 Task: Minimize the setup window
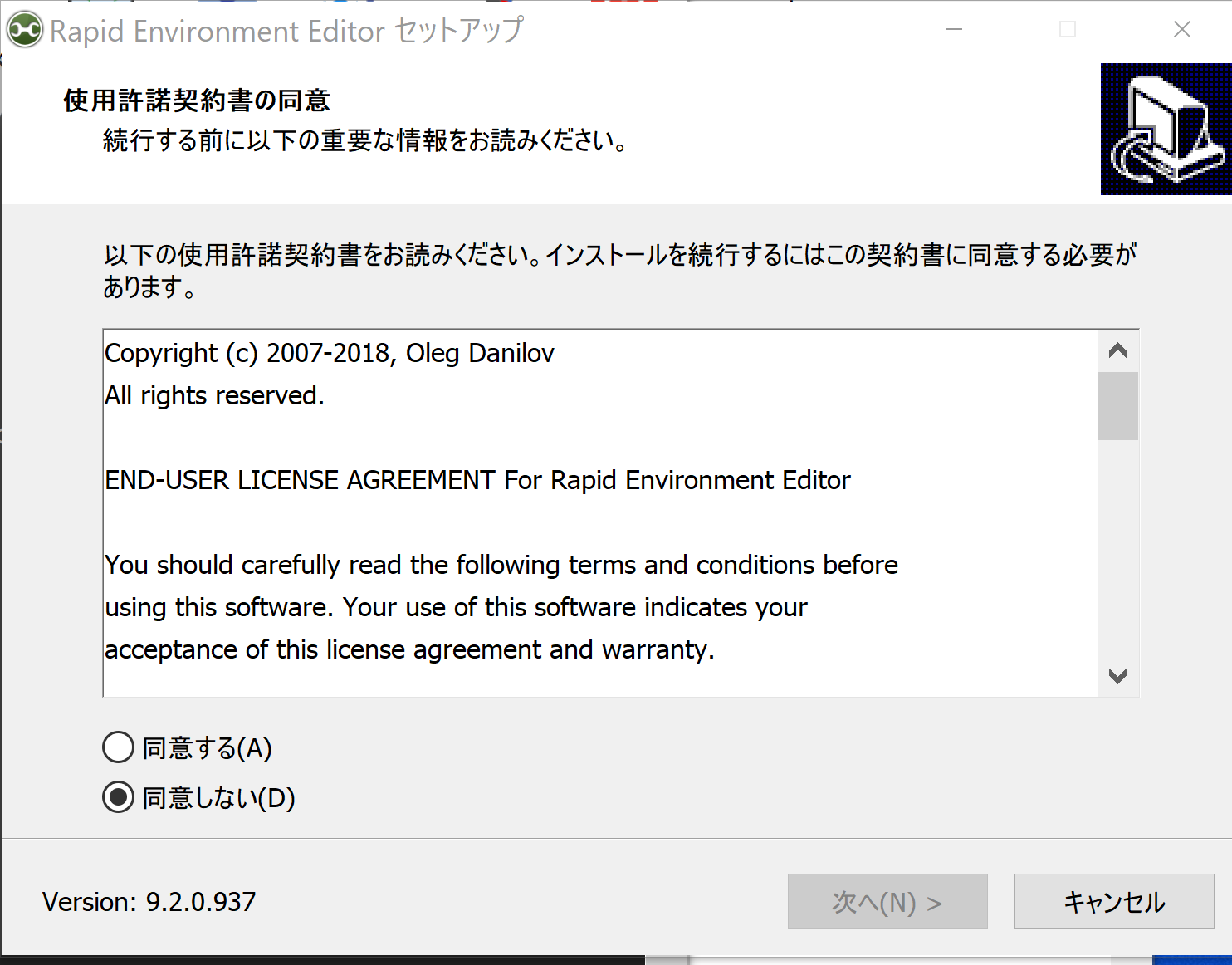954,30
